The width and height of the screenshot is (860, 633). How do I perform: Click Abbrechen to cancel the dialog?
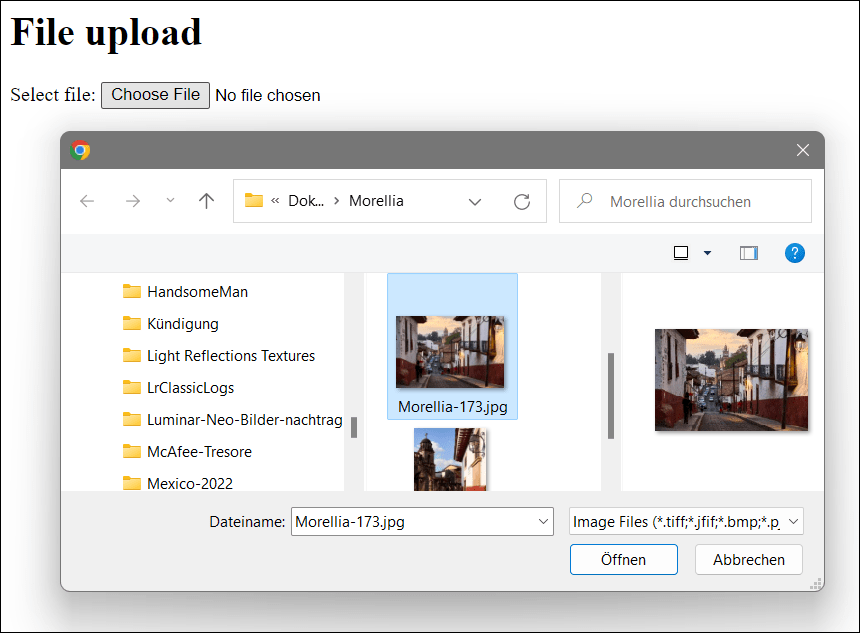[748, 559]
